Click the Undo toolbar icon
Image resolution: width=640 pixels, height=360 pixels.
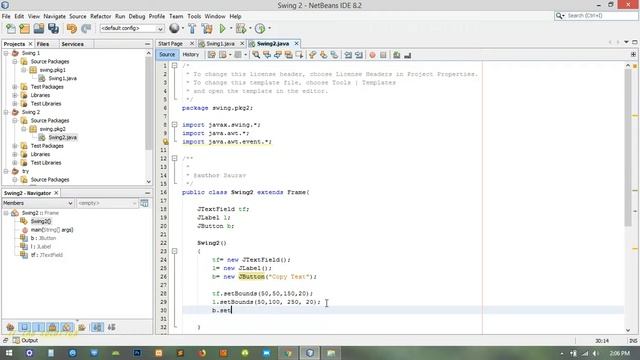[x=72, y=29]
